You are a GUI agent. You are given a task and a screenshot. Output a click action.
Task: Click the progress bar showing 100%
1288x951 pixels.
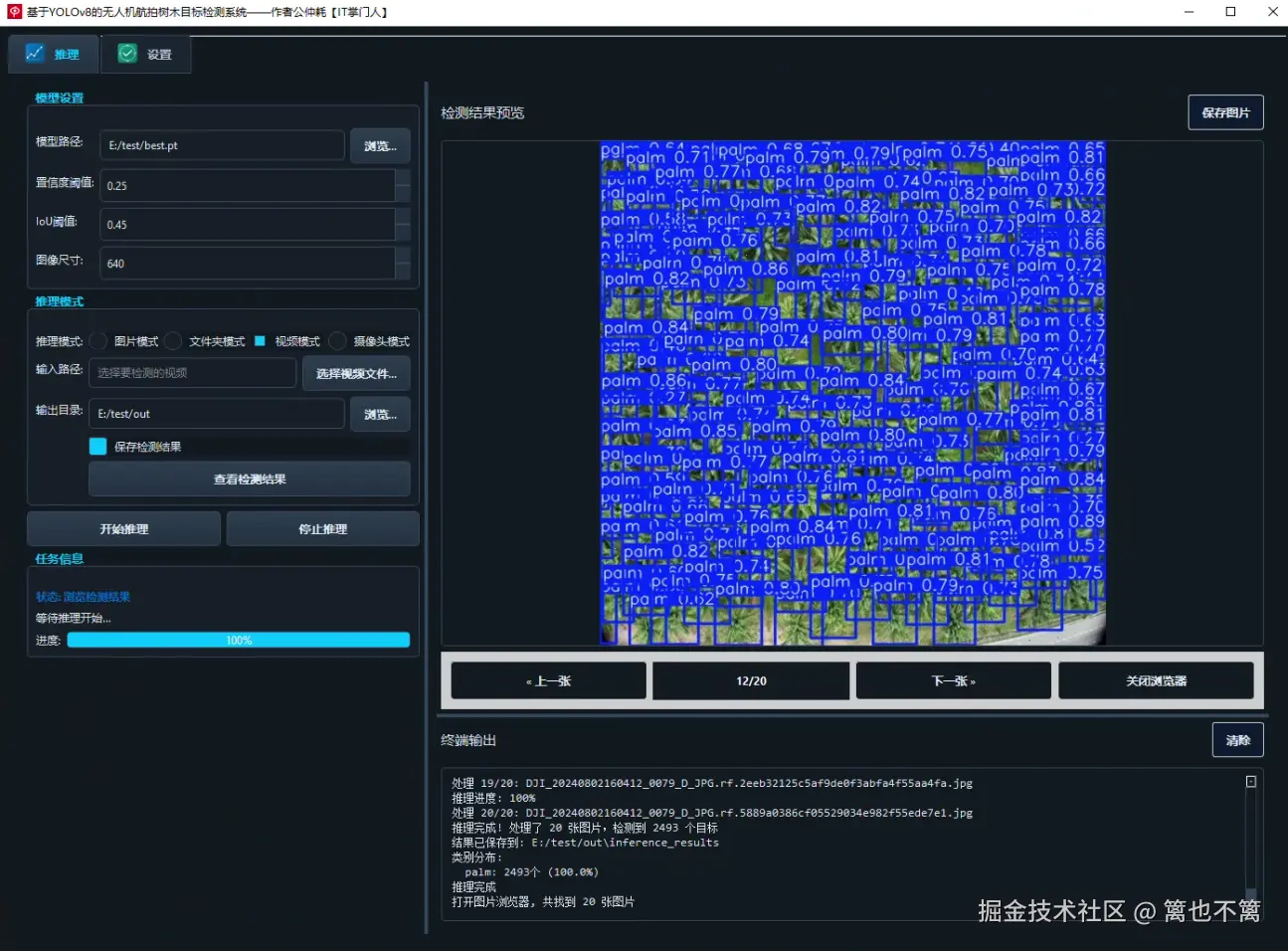pos(239,641)
